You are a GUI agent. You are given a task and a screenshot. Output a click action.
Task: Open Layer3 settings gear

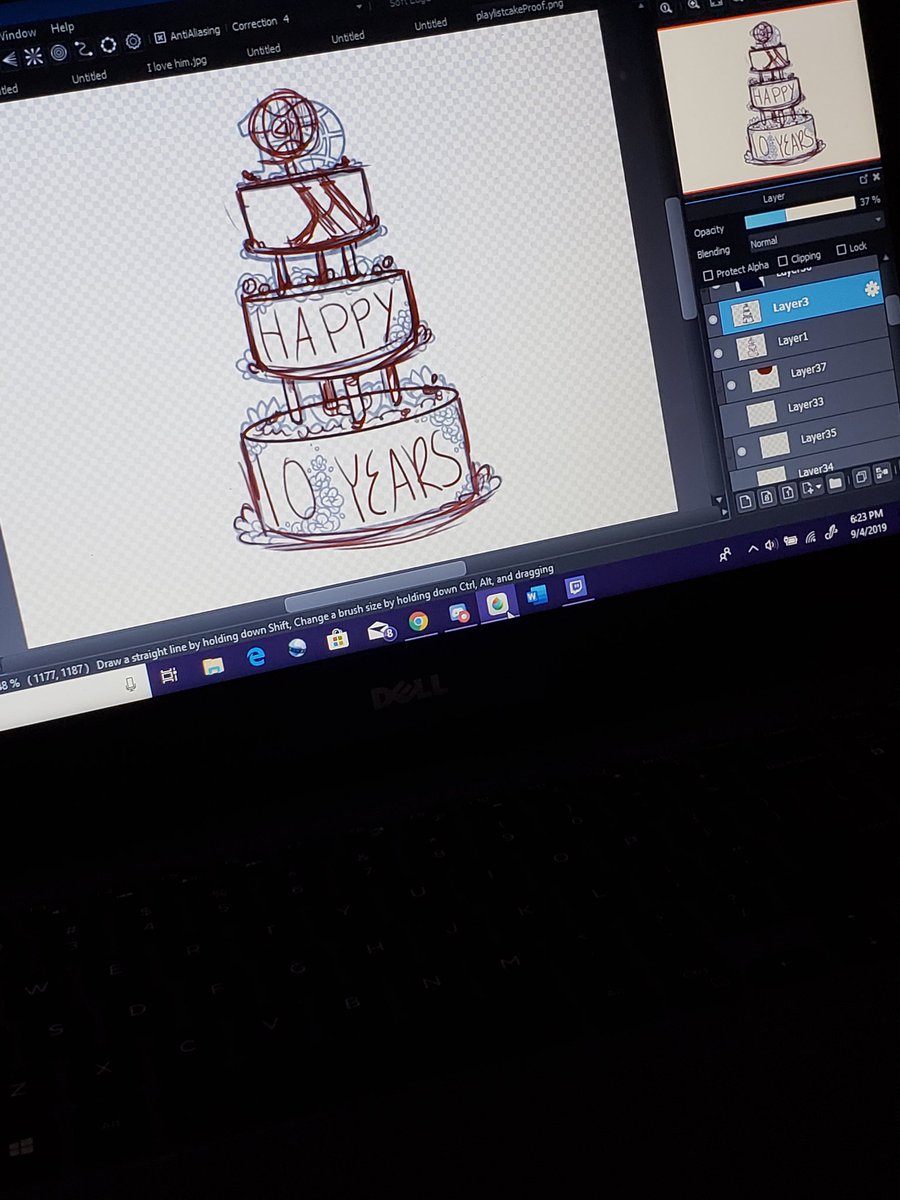871,289
